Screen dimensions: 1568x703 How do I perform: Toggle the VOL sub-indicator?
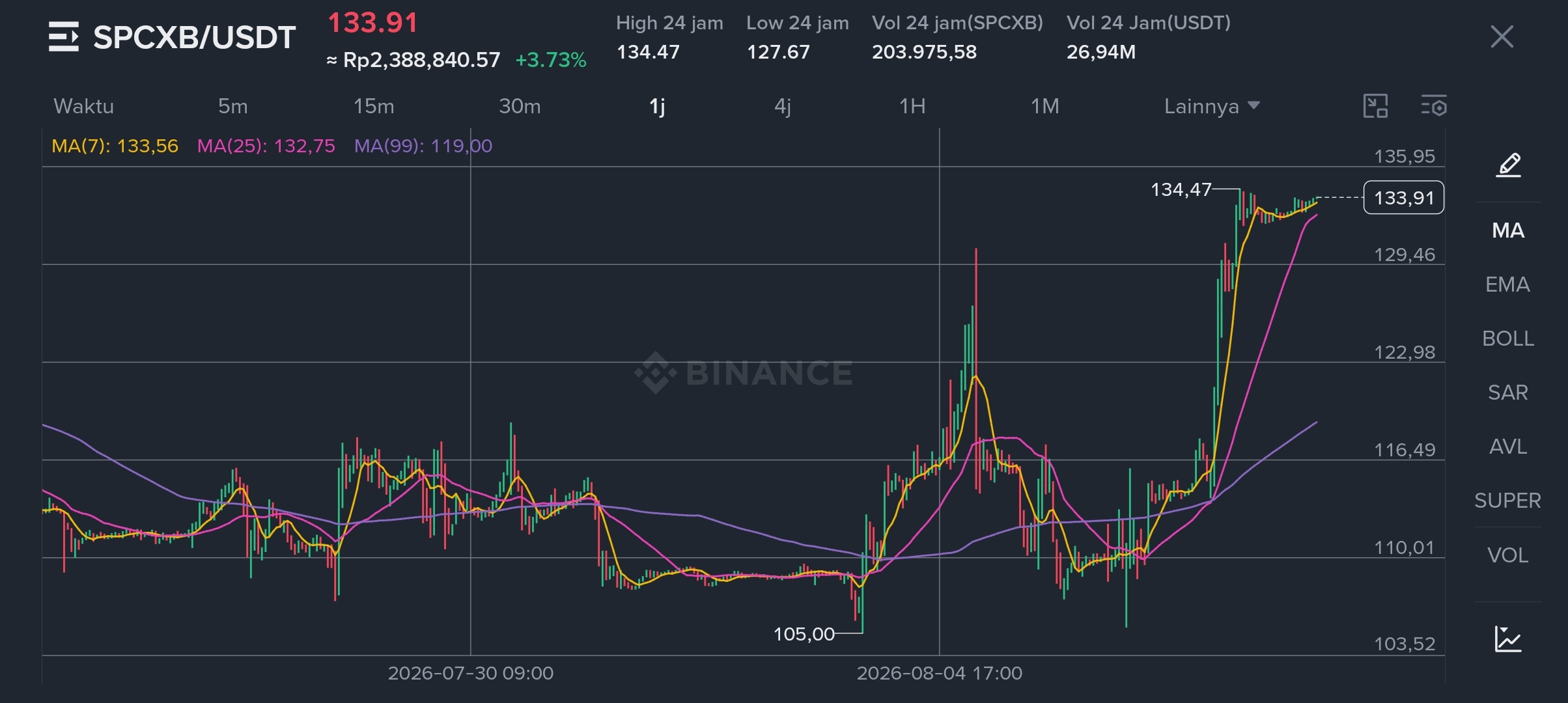1508,555
